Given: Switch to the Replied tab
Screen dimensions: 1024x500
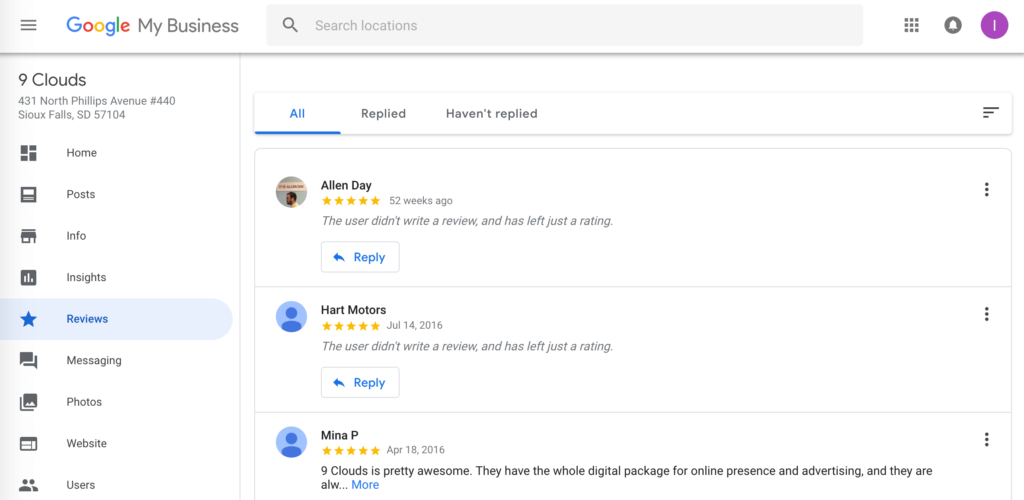Looking at the screenshot, I should [383, 114].
